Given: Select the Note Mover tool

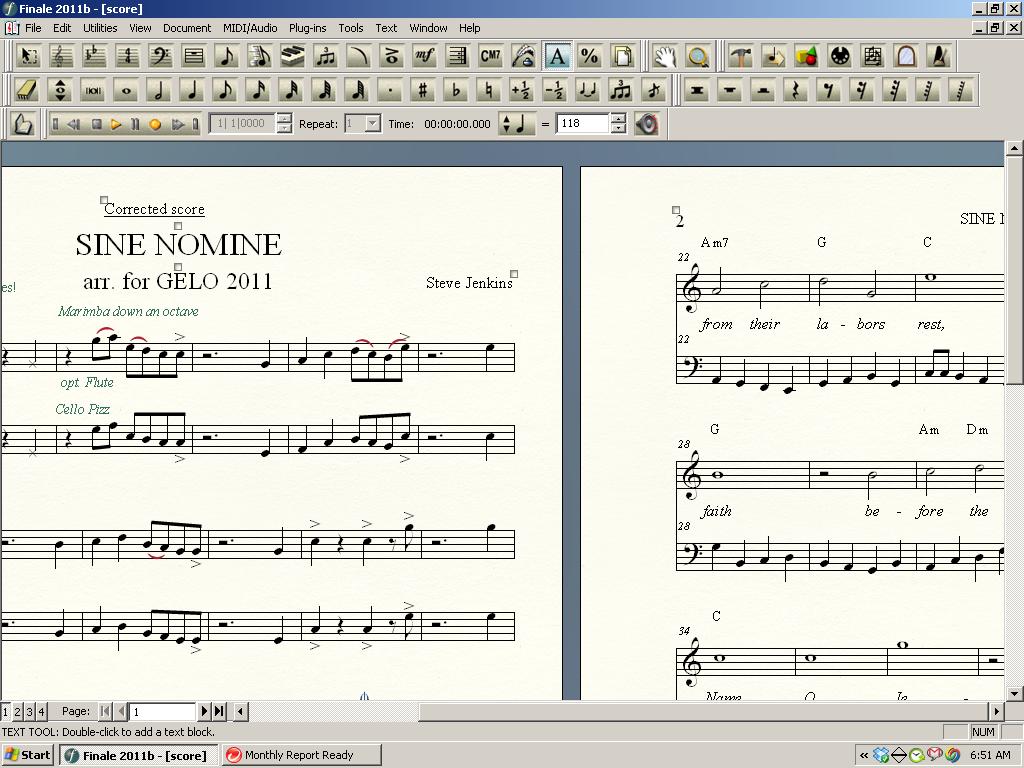Looking at the screenshot, I should pos(774,56).
